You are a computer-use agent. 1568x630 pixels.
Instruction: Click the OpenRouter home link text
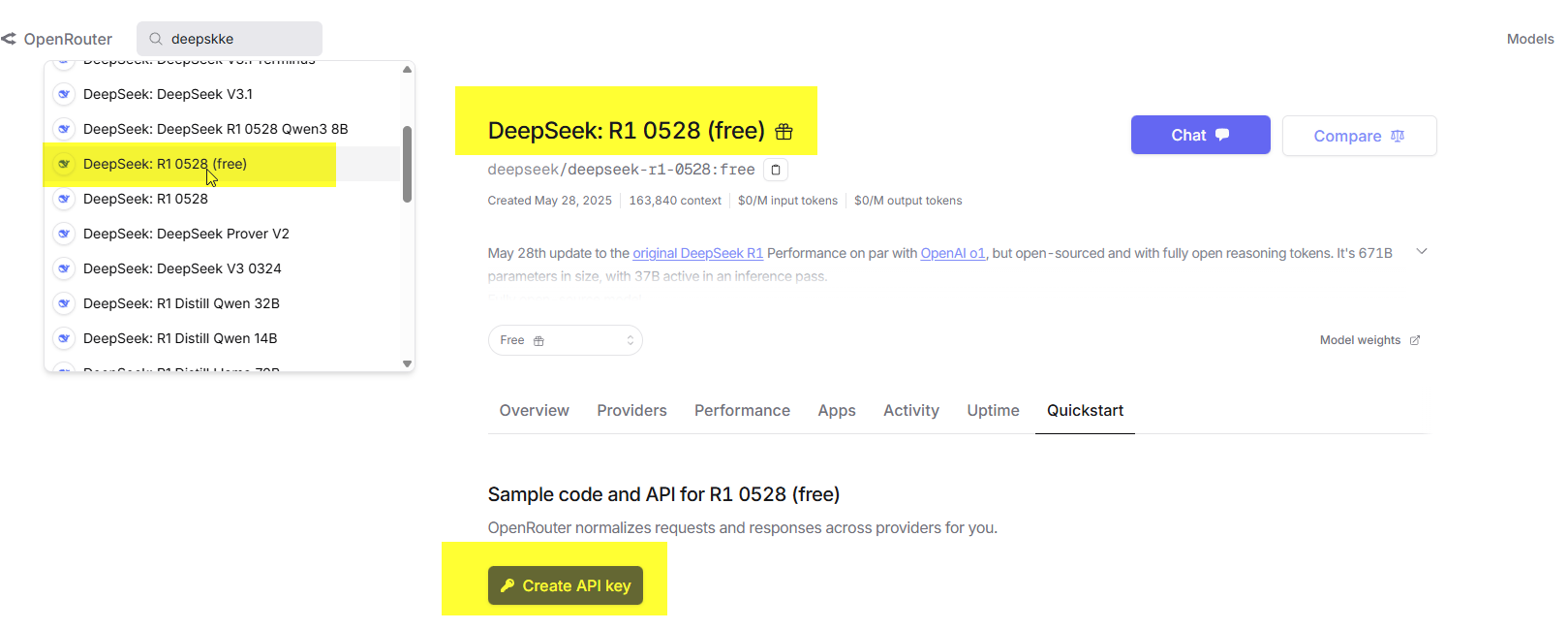pos(68,39)
